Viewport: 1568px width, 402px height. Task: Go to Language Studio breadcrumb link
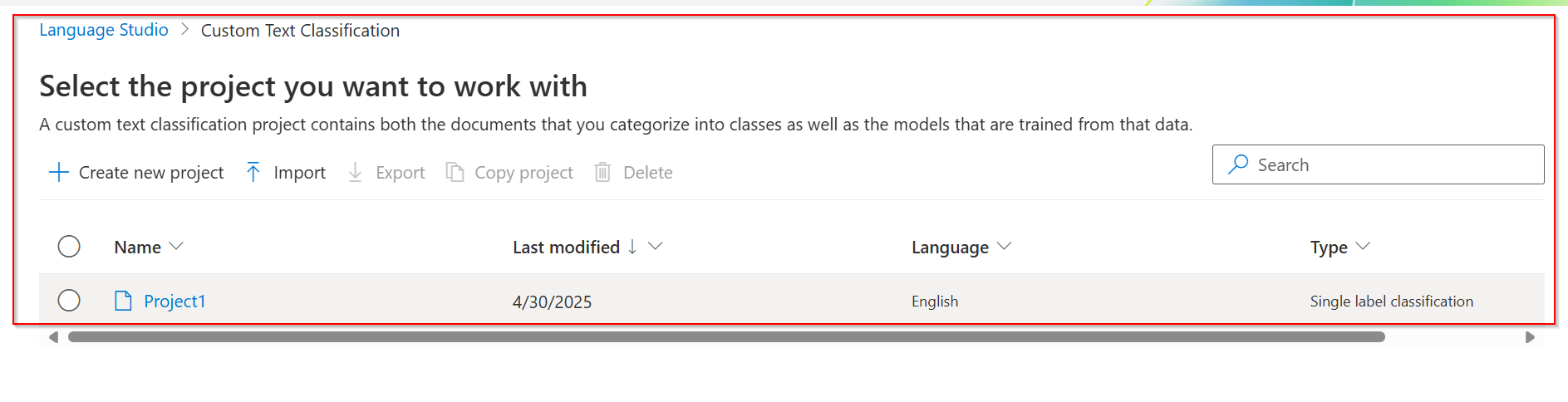pos(104,30)
